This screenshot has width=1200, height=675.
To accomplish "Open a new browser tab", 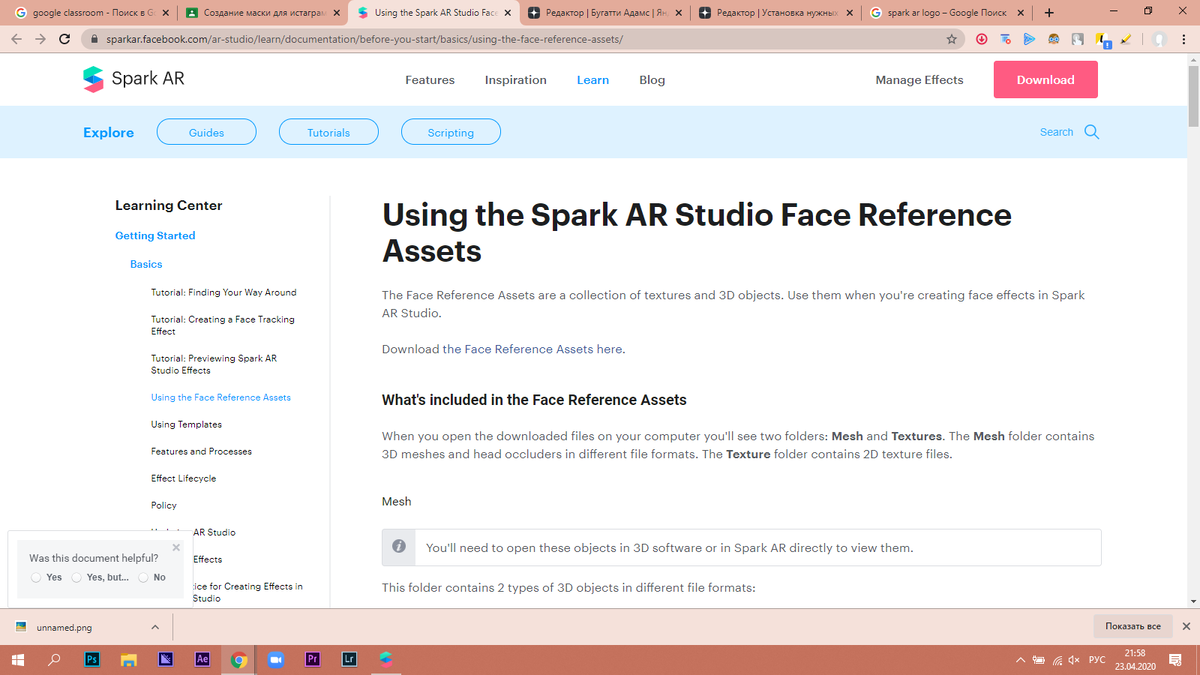I will [x=1048, y=13].
